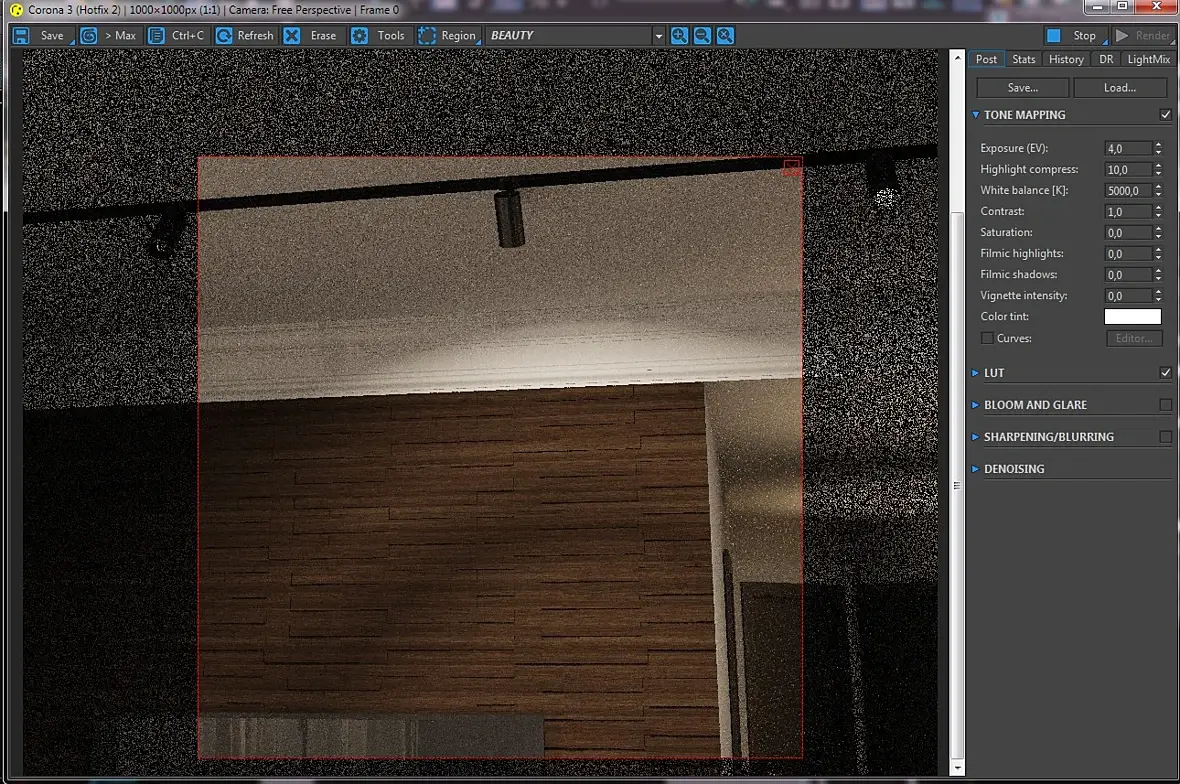Click the Ctrl+C copy icon
1180x784 pixels.
pos(157,35)
